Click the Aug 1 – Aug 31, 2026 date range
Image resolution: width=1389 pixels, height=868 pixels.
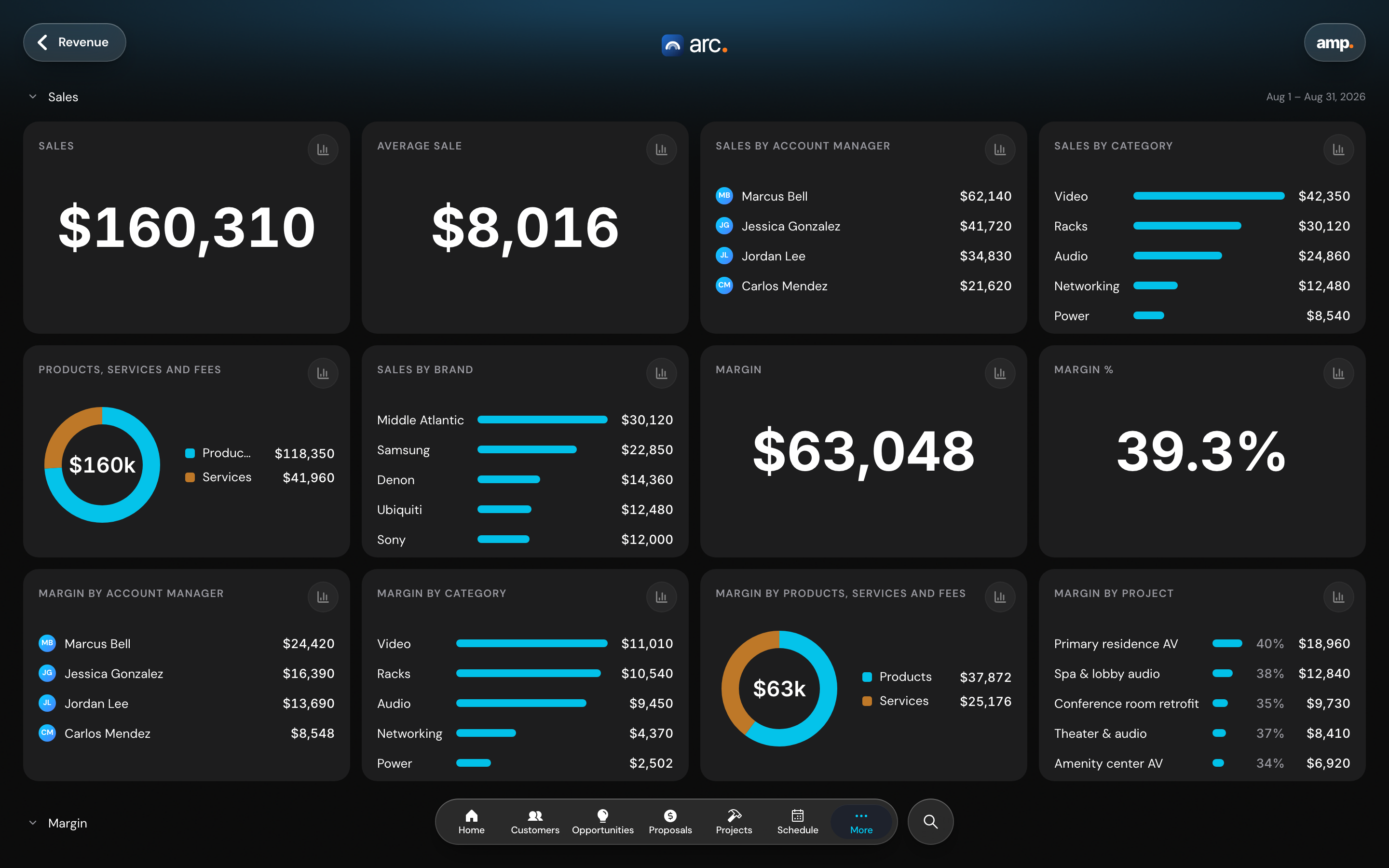(1316, 96)
